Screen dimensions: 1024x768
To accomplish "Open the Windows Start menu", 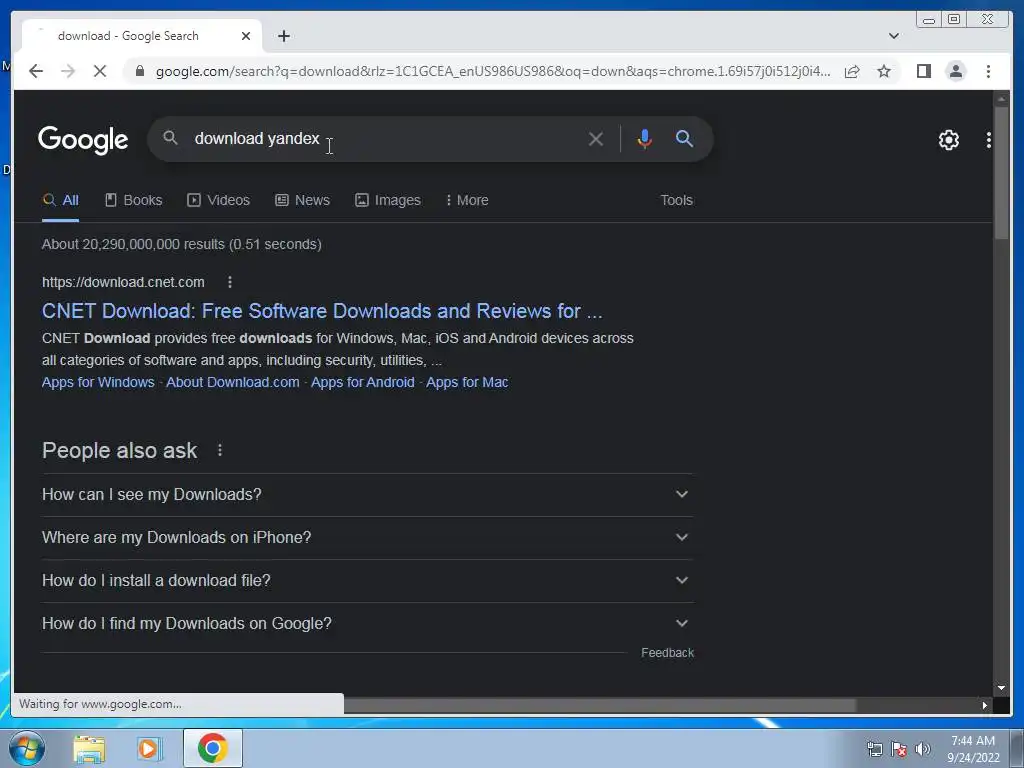I will 26,748.
